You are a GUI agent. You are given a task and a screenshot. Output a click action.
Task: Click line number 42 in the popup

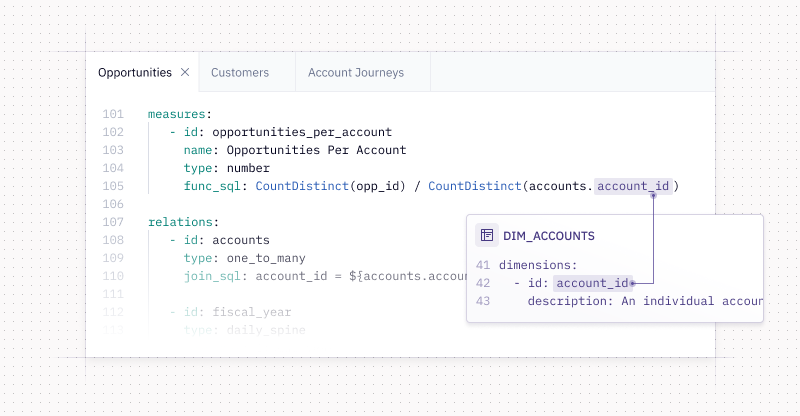(483, 283)
